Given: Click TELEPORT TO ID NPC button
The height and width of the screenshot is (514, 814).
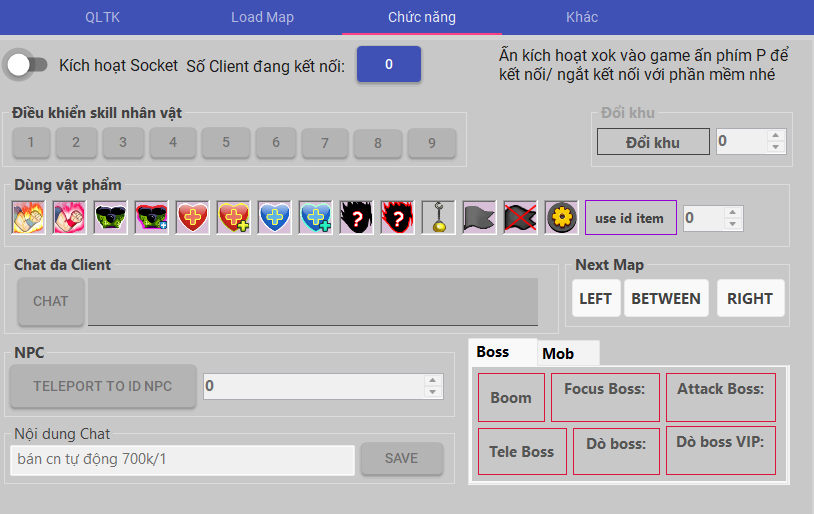Looking at the screenshot, I should [x=103, y=386].
